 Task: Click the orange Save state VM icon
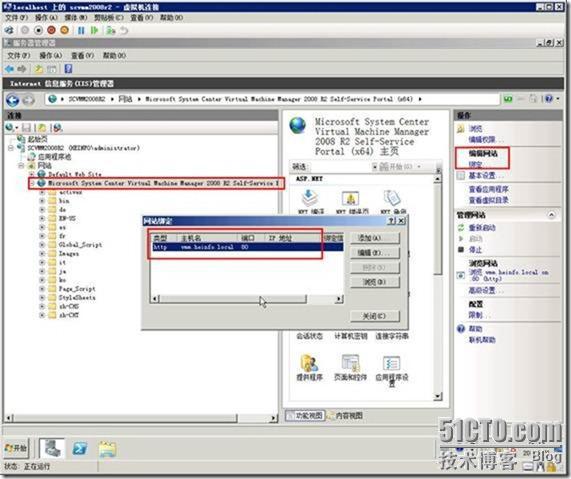click(x=64, y=30)
